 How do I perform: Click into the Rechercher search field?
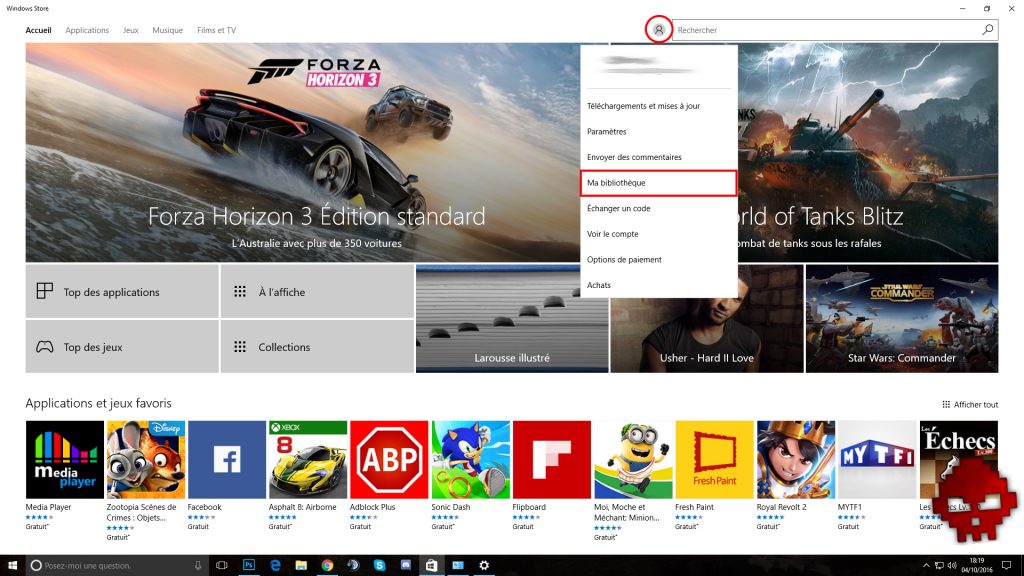pos(820,30)
